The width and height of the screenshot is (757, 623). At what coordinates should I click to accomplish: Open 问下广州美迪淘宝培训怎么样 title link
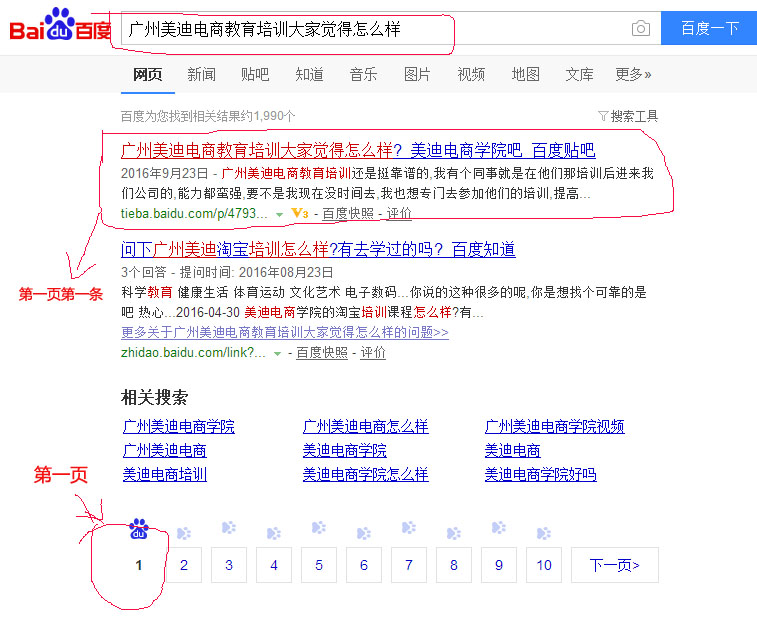[x=318, y=249]
